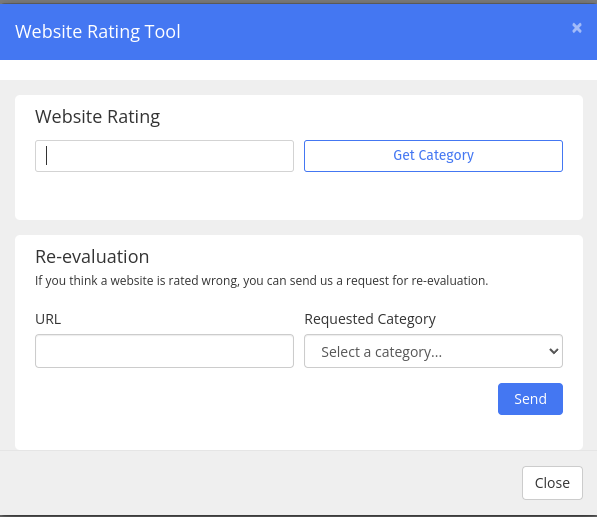The image size is (597, 517).
Task: Click the Requested Category label
Action: coord(370,319)
